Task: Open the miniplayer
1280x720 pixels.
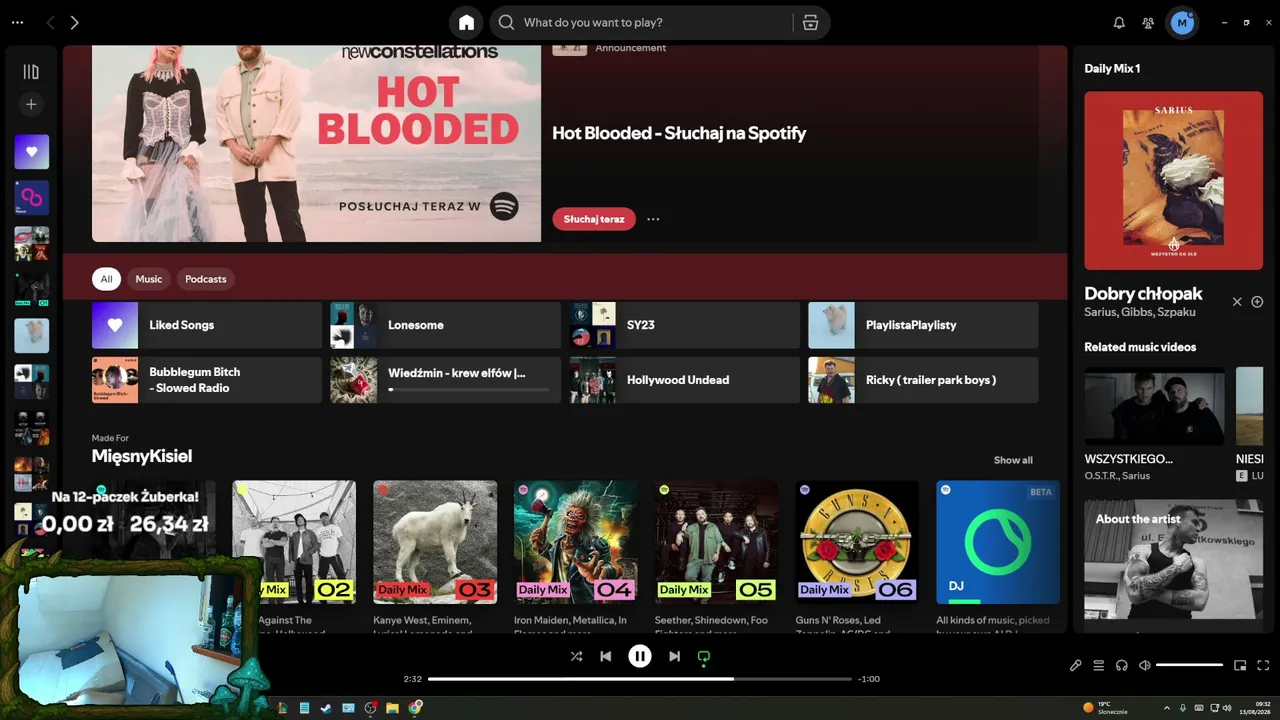Action: [x=1240, y=665]
